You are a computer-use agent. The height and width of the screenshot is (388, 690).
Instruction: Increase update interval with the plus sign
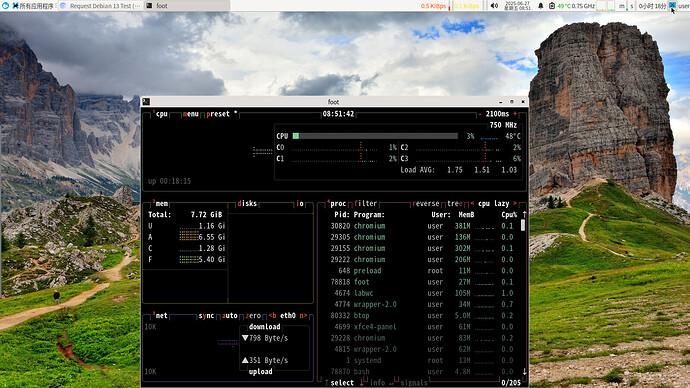coord(515,114)
